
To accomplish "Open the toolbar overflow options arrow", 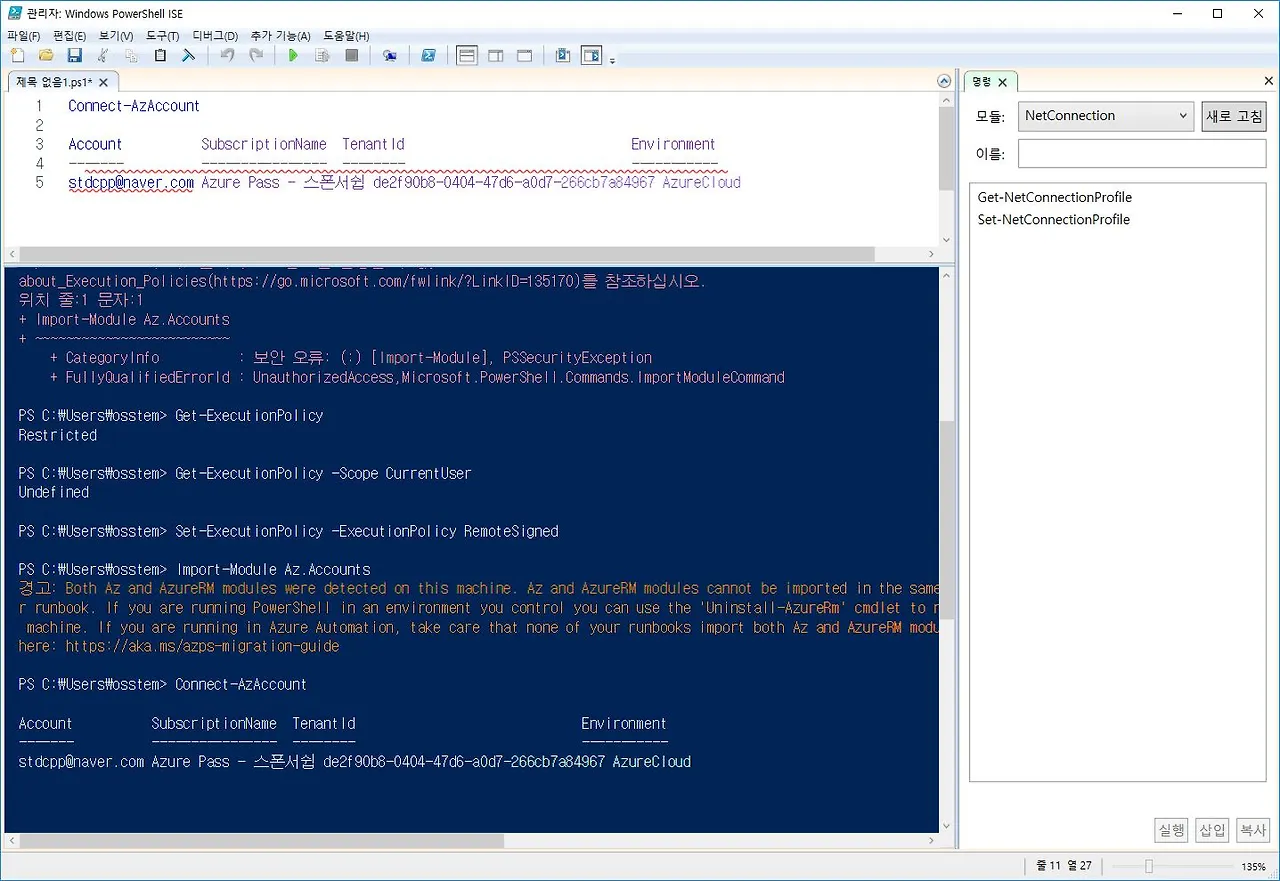I will tap(612, 60).
